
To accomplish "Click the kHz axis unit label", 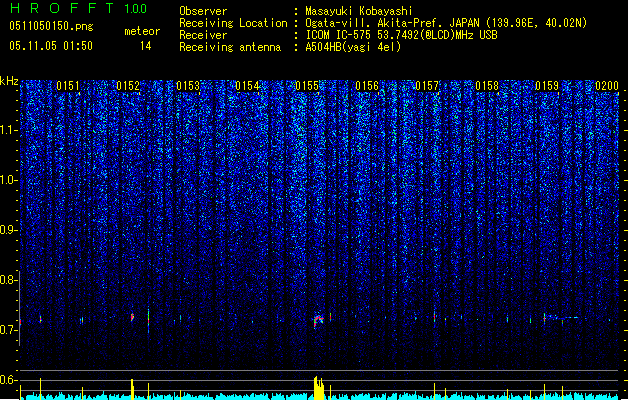I will pos(9,81).
